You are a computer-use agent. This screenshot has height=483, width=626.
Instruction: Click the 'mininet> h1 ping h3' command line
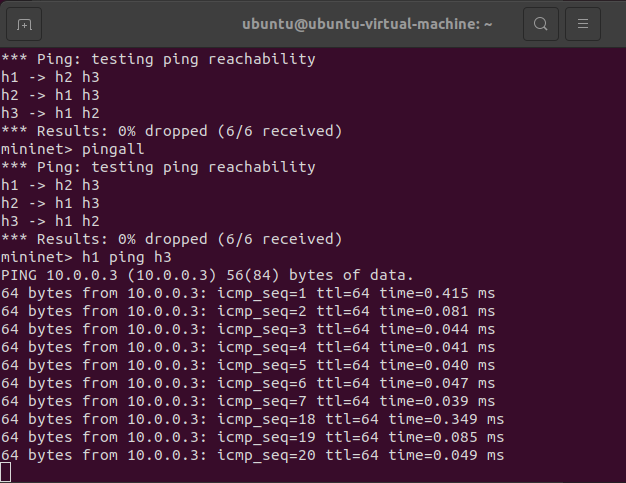point(86,257)
